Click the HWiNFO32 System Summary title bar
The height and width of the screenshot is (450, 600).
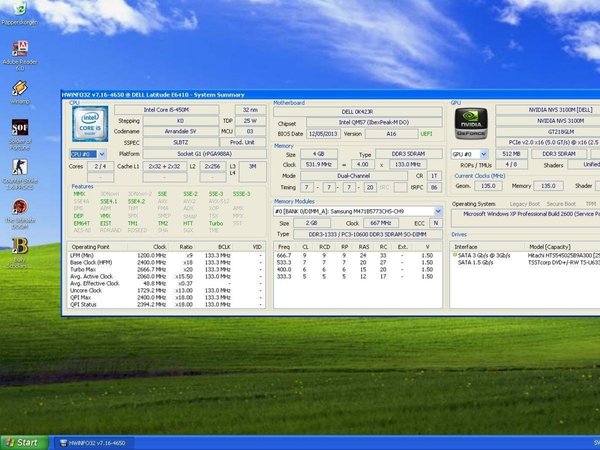point(330,95)
